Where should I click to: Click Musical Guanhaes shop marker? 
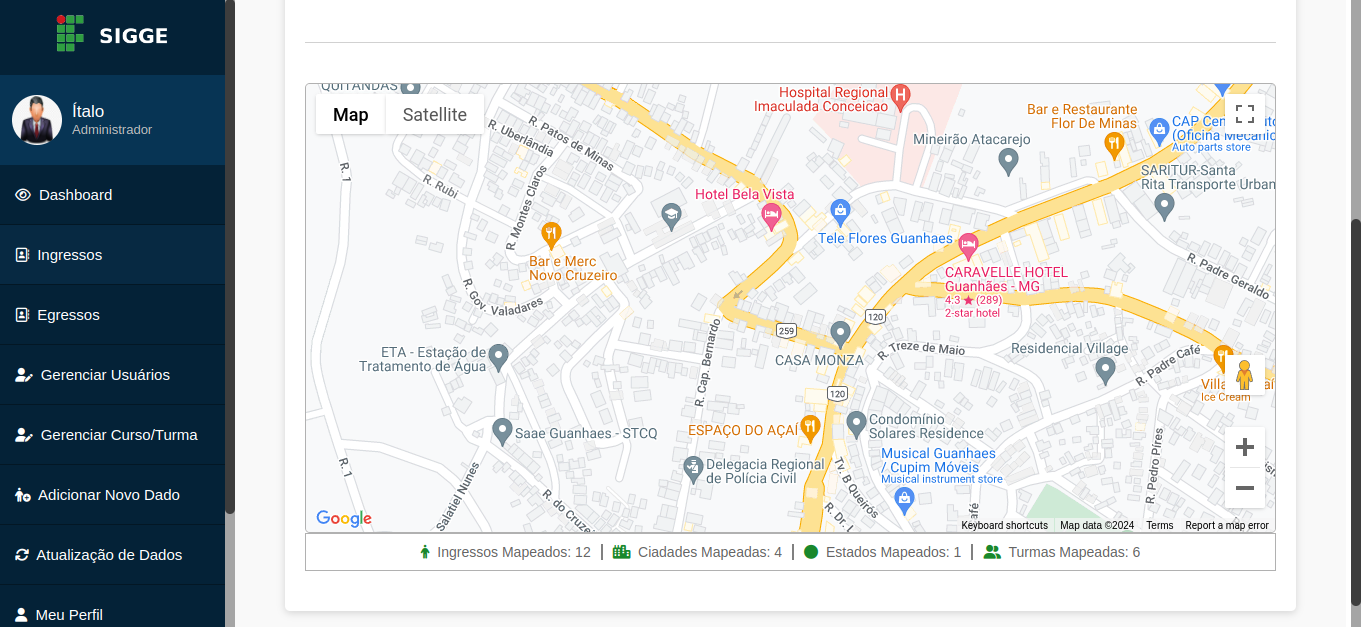[x=904, y=499]
